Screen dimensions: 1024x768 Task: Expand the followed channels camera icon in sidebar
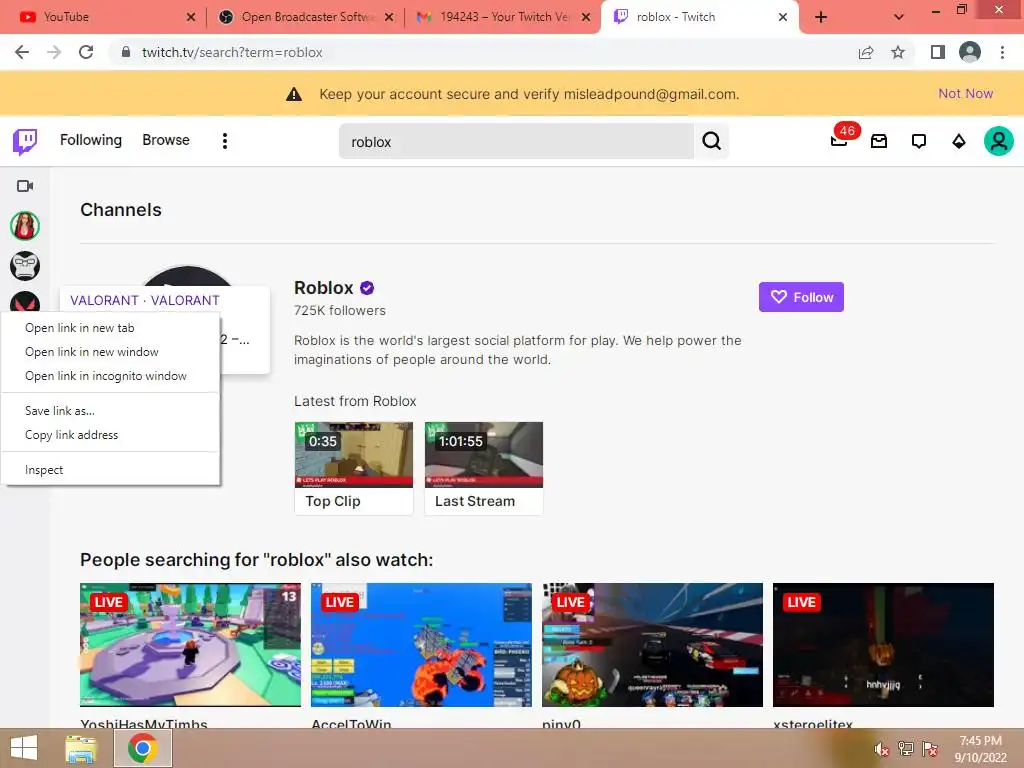pyautogui.click(x=25, y=186)
